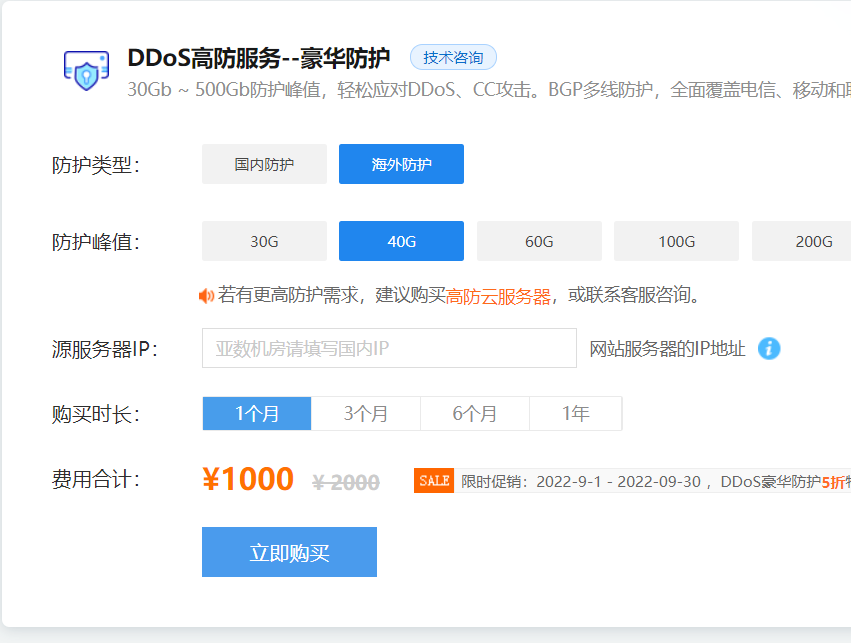Select 海外防护 protection type

pos(401,164)
